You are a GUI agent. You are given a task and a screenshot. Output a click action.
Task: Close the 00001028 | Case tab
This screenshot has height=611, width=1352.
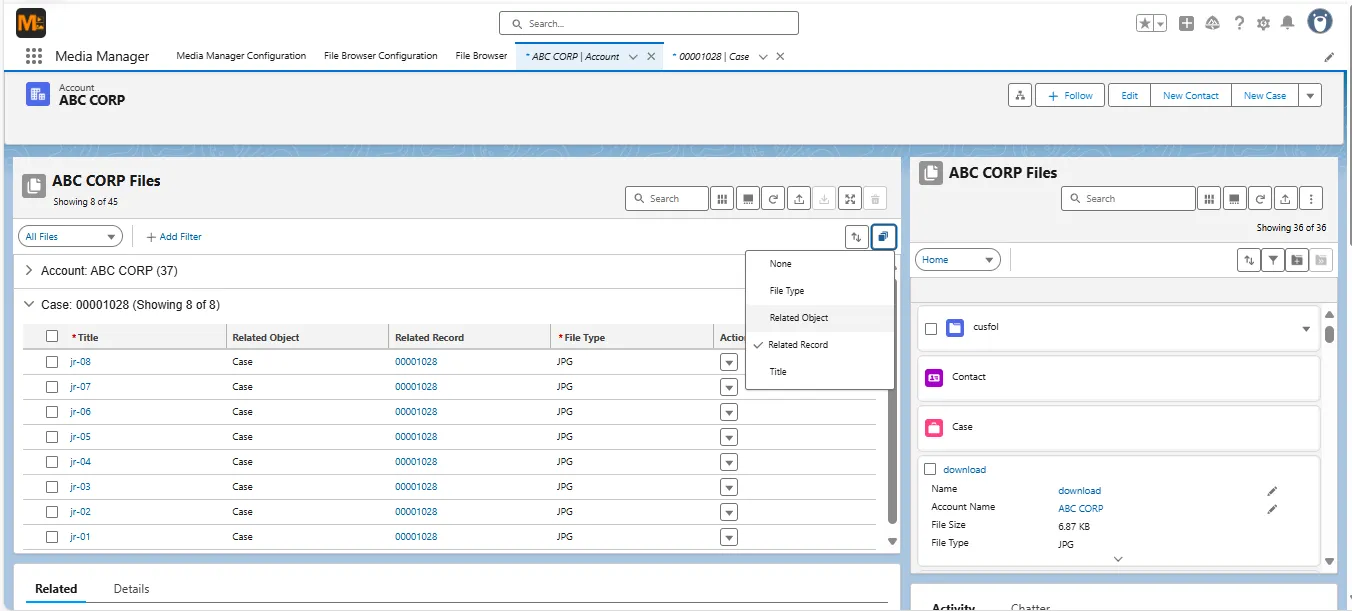tap(780, 57)
